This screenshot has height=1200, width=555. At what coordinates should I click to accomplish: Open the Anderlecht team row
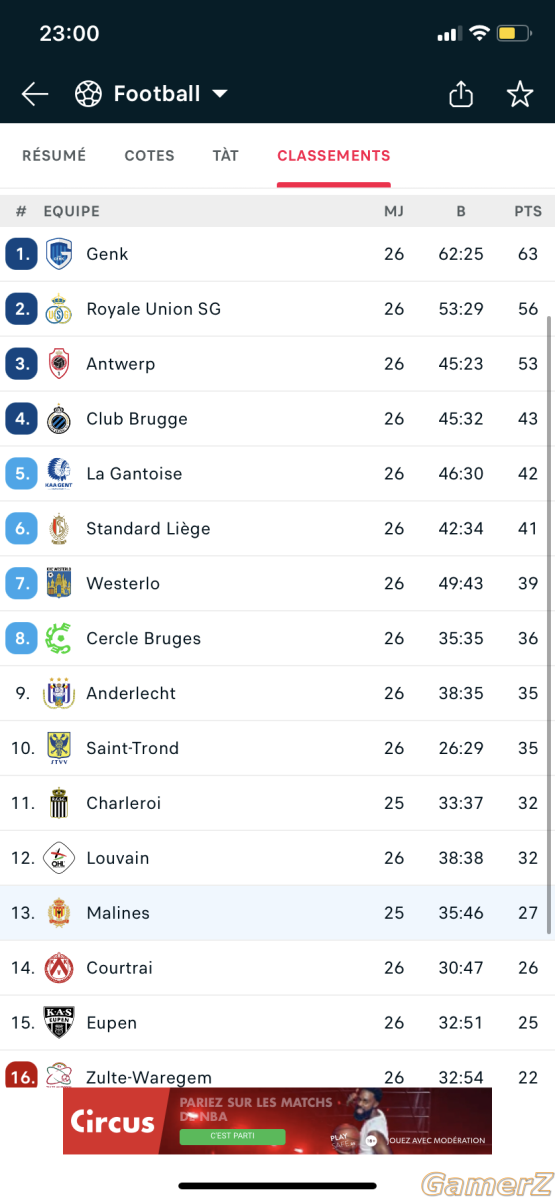(277, 693)
